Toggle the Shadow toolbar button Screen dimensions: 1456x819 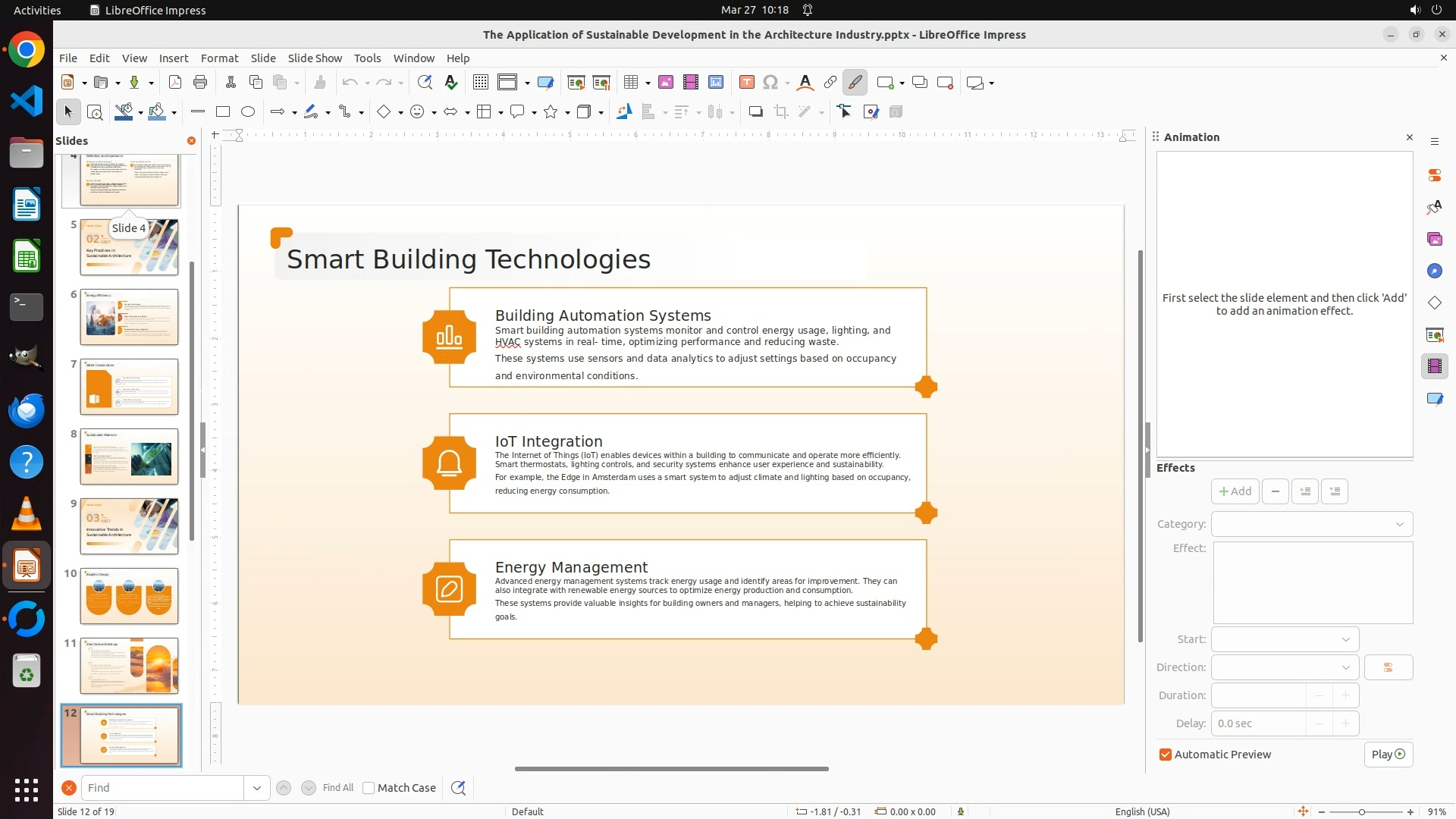coord(755,112)
